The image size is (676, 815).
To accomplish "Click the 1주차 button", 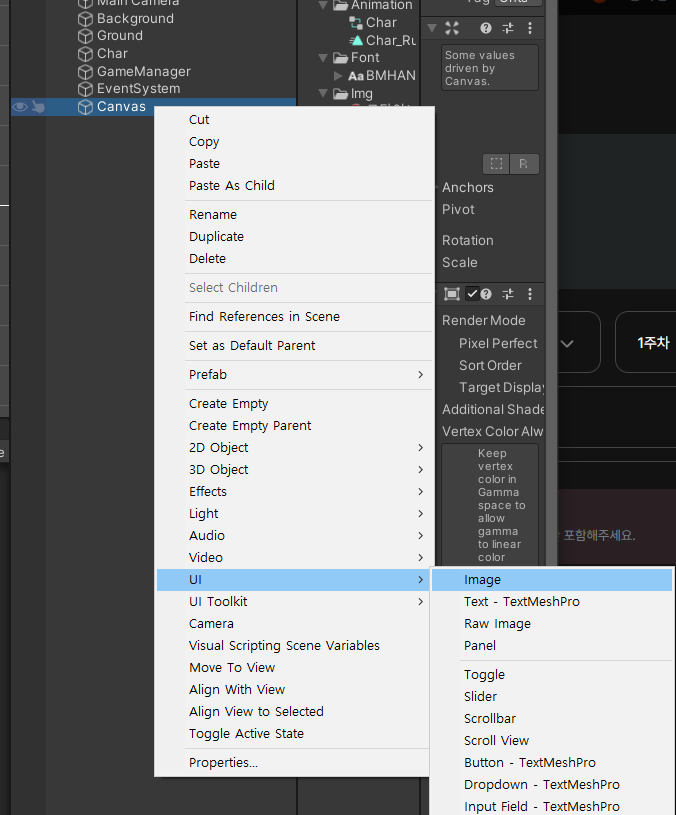I will (x=647, y=343).
